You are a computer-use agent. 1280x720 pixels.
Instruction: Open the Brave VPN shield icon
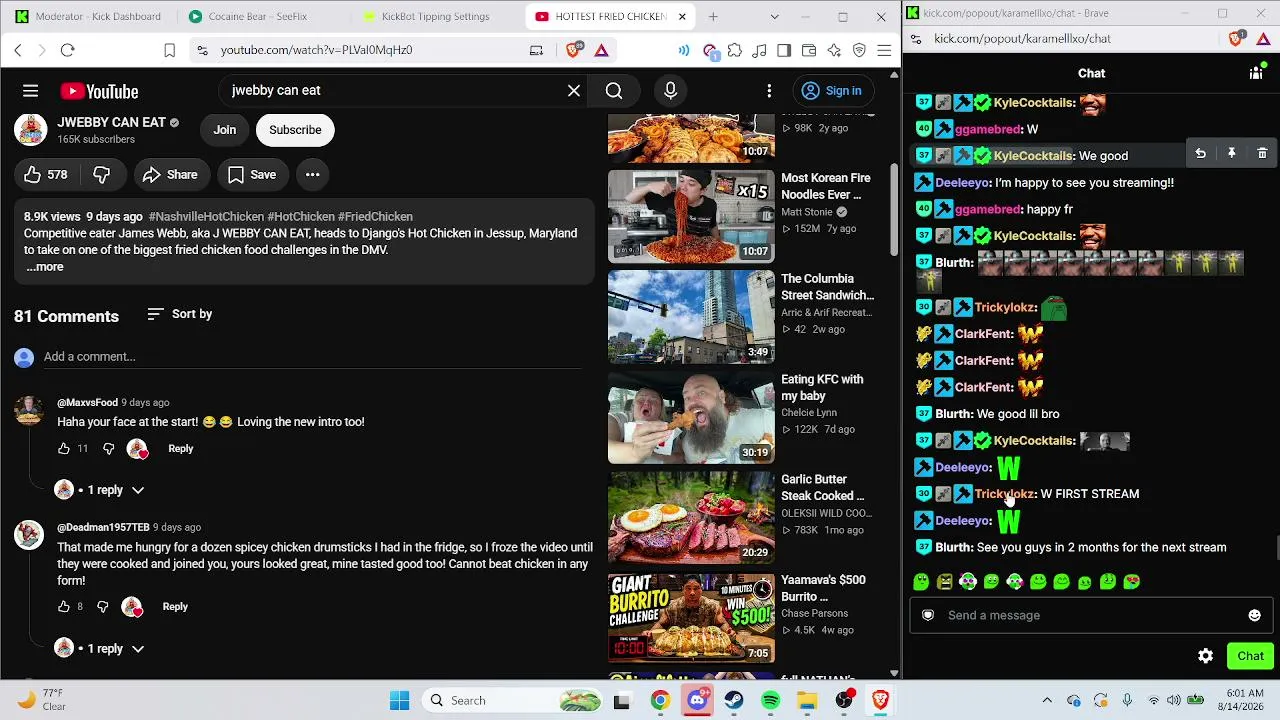[859, 50]
